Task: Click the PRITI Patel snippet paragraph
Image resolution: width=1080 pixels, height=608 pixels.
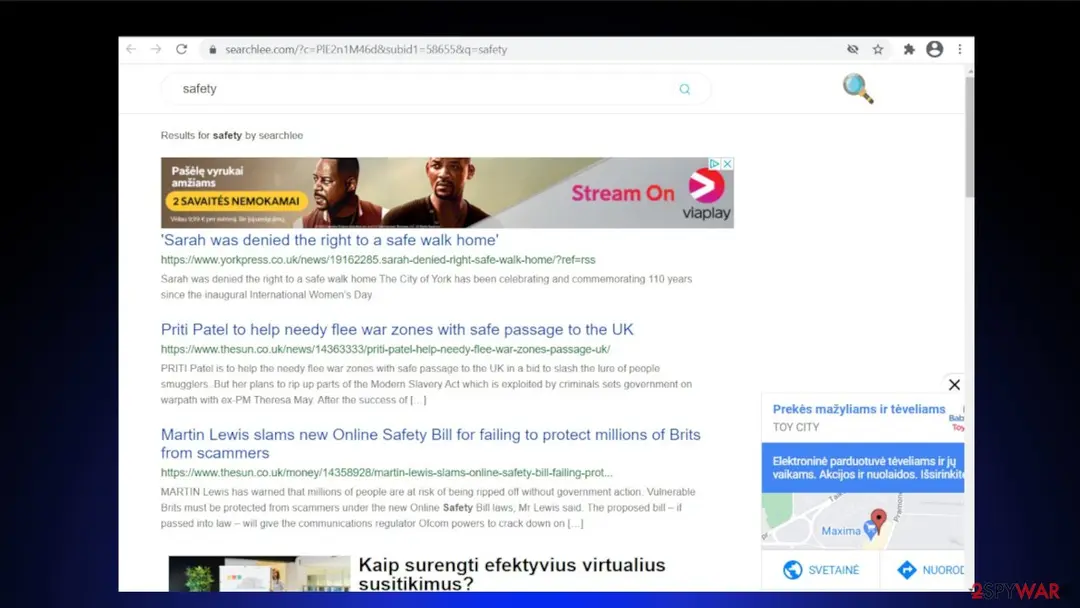Action: point(426,384)
